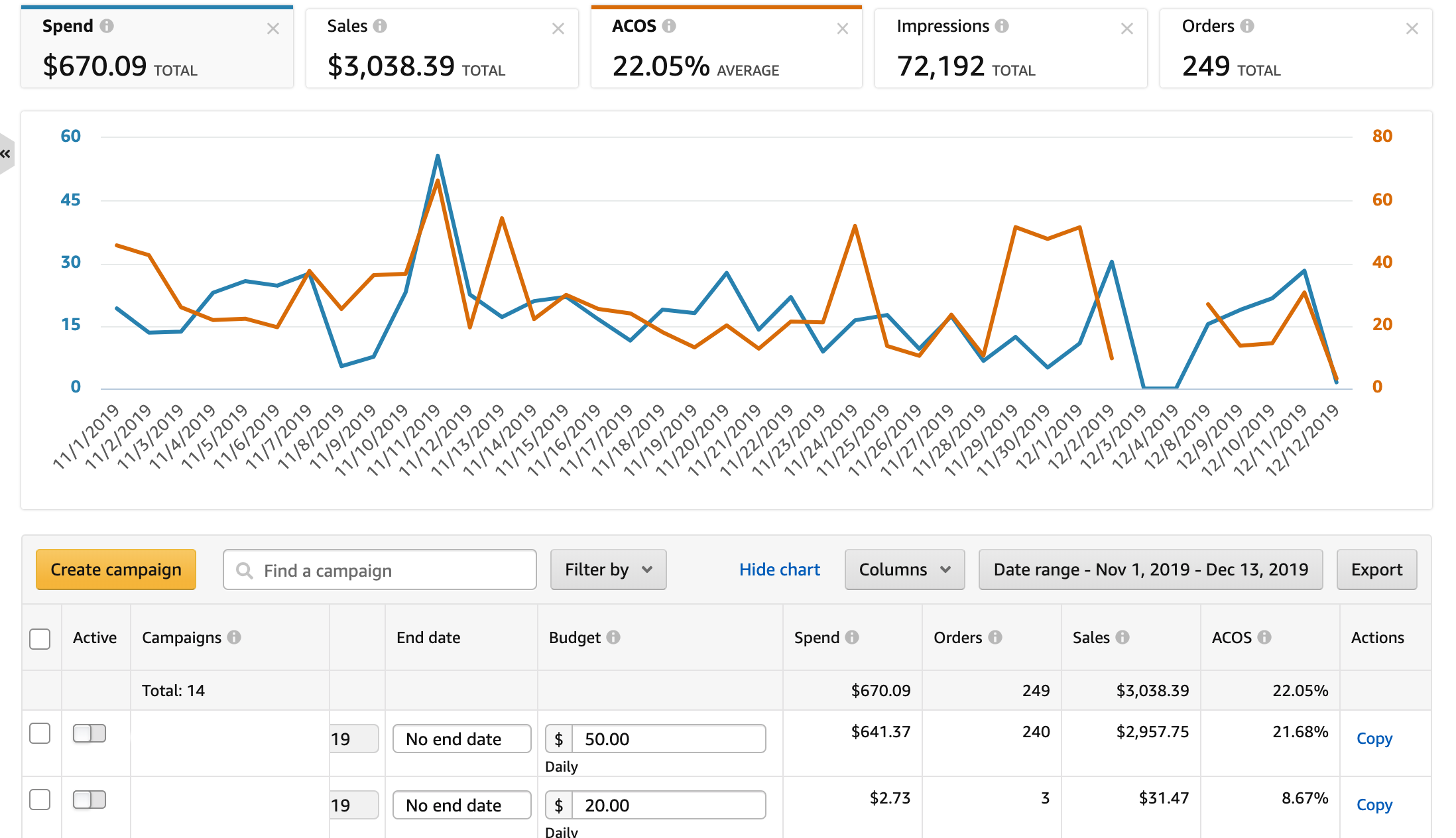Click the Orders column header info icon

click(x=997, y=637)
